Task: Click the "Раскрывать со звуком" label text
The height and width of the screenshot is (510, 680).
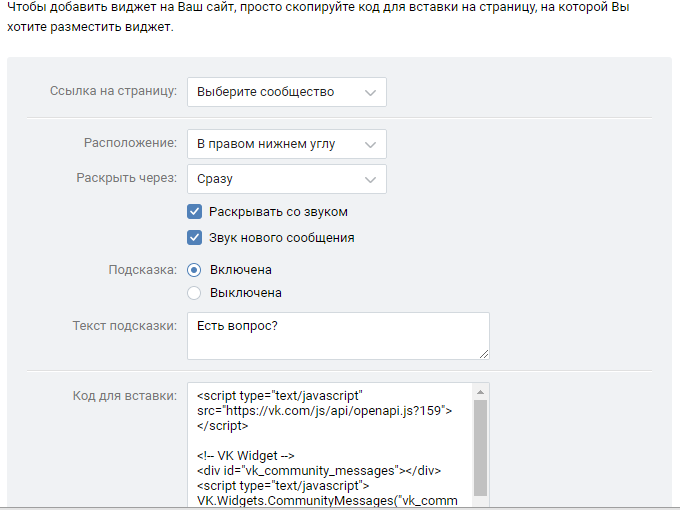Action: (278, 212)
